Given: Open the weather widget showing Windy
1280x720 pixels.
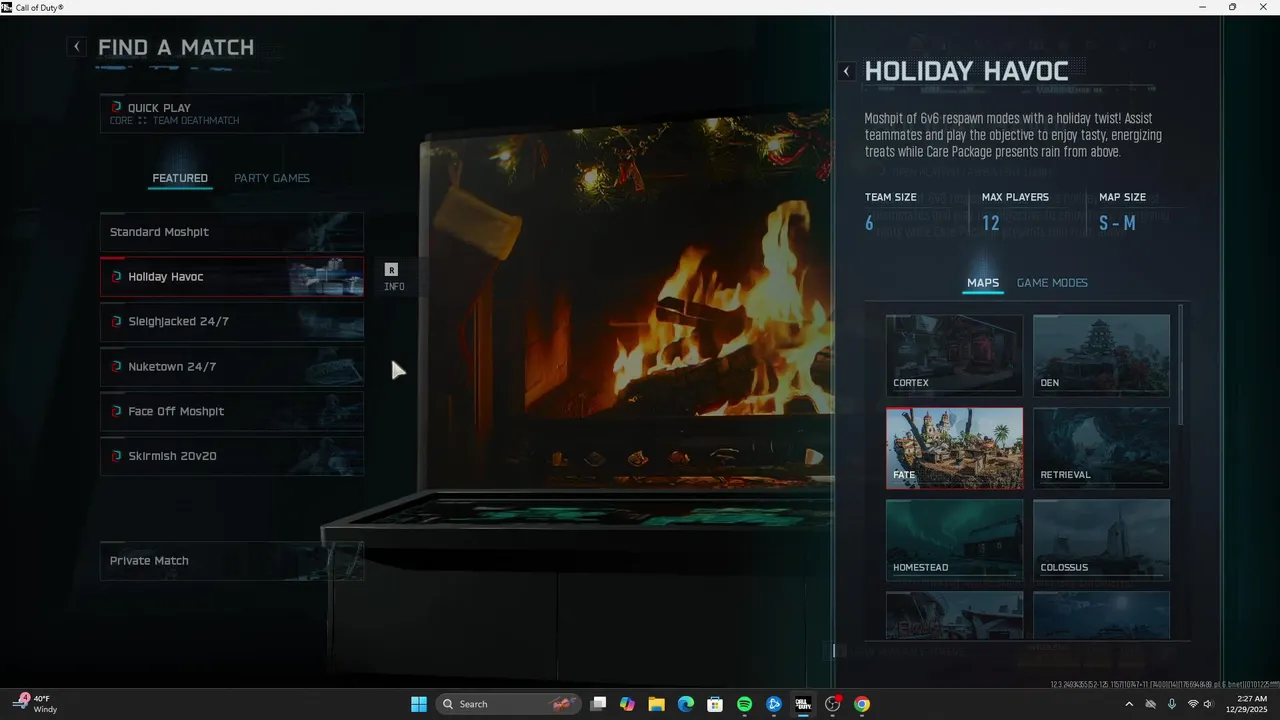Looking at the screenshot, I should pyautogui.click(x=35, y=704).
